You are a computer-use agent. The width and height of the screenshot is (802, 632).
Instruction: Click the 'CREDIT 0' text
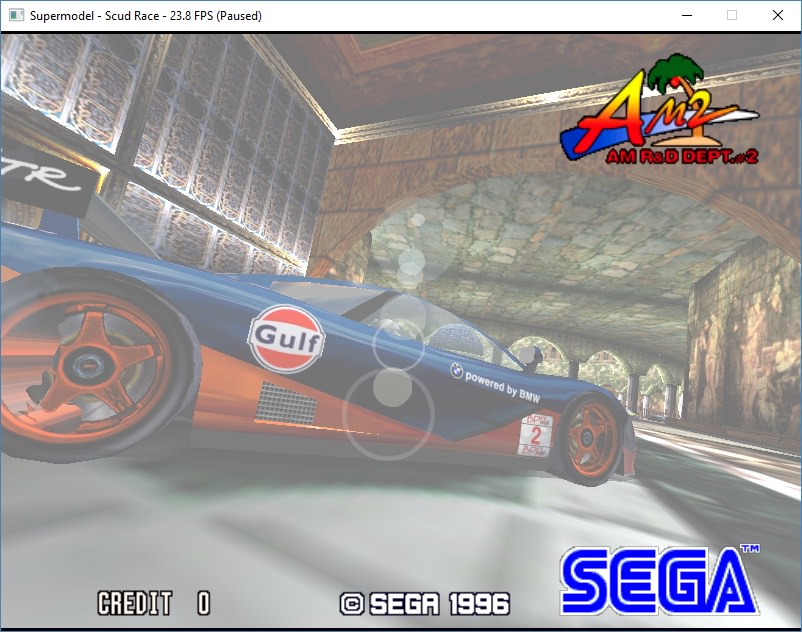(153, 603)
